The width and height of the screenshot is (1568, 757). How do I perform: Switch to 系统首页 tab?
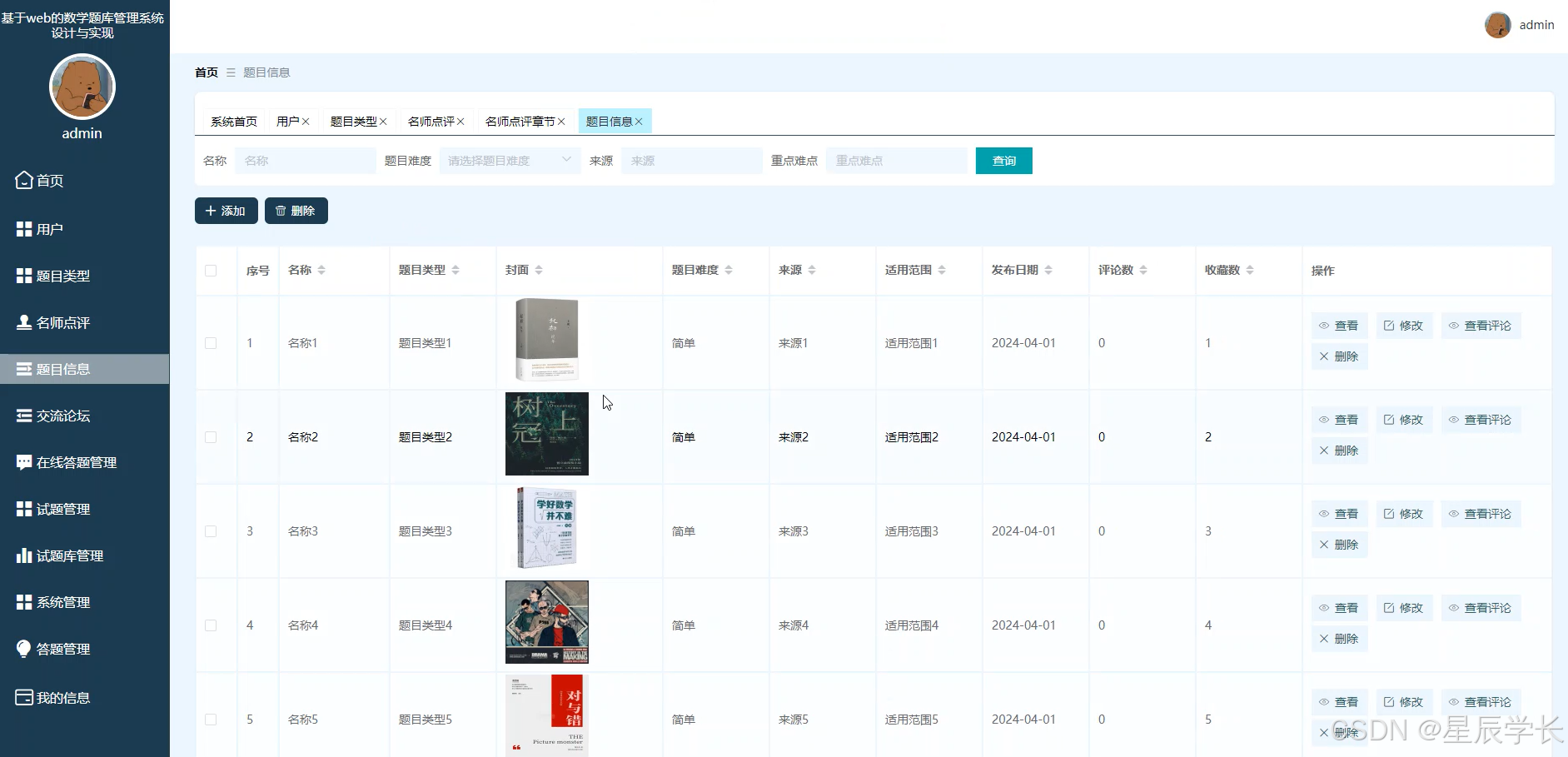234,122
